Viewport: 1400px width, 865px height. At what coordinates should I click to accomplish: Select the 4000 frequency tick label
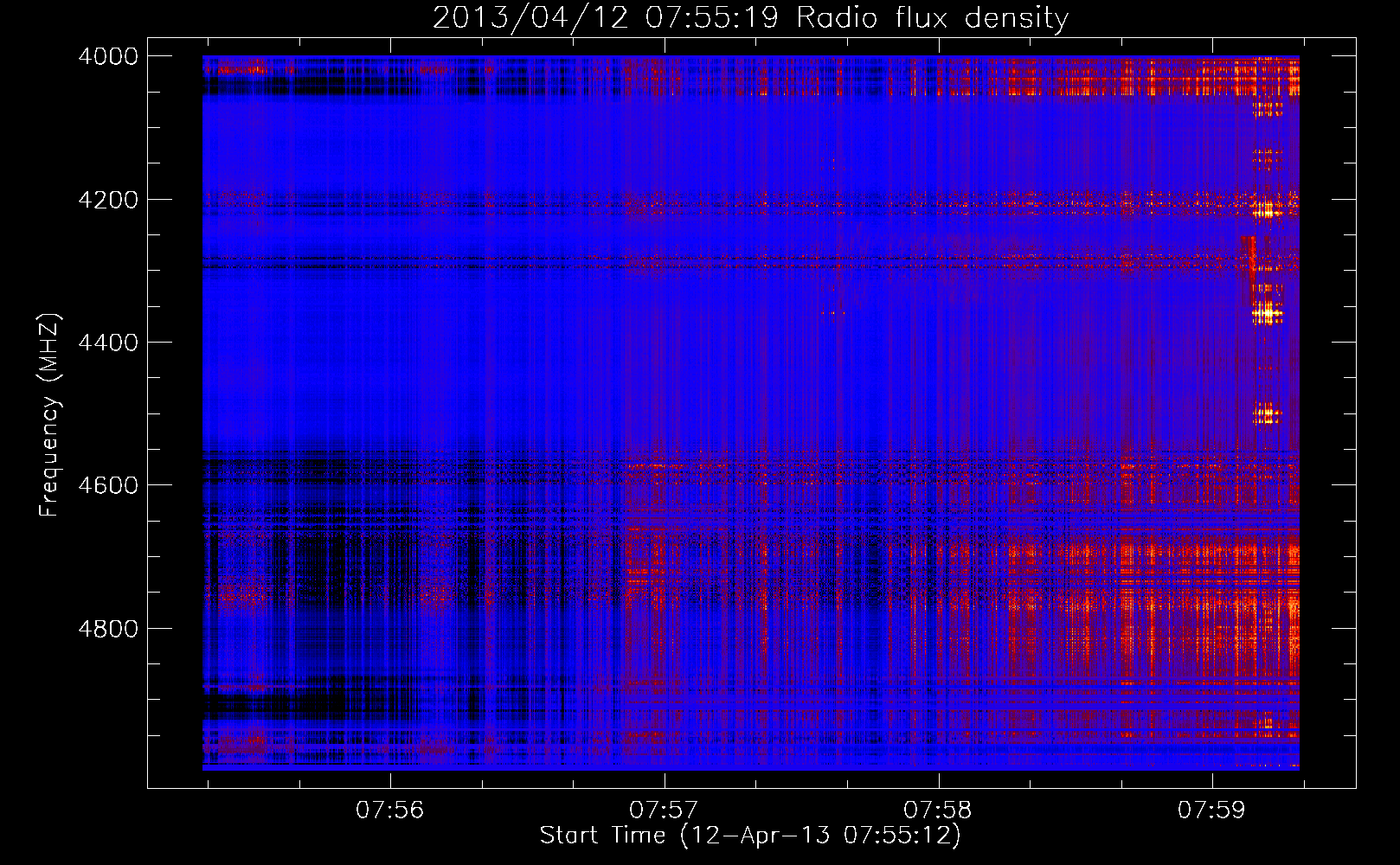(108, 56)
